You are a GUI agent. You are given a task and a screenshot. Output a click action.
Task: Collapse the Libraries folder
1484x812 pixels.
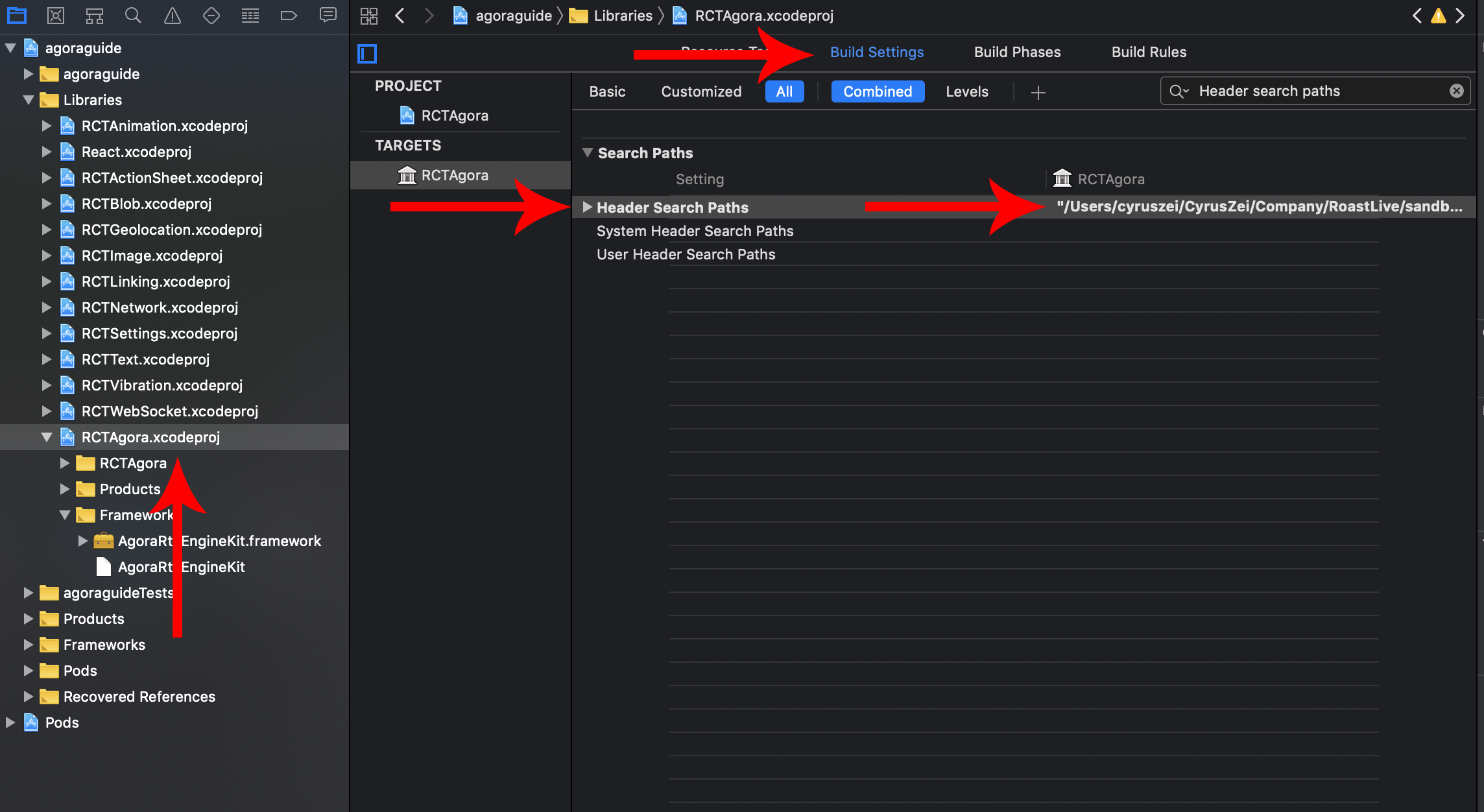(29, 100)
